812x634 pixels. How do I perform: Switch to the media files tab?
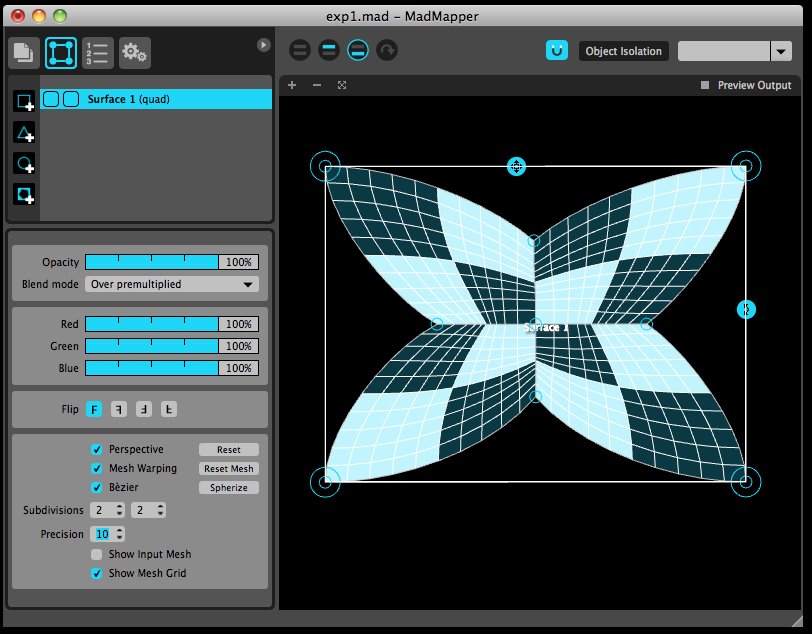(24, 53)
